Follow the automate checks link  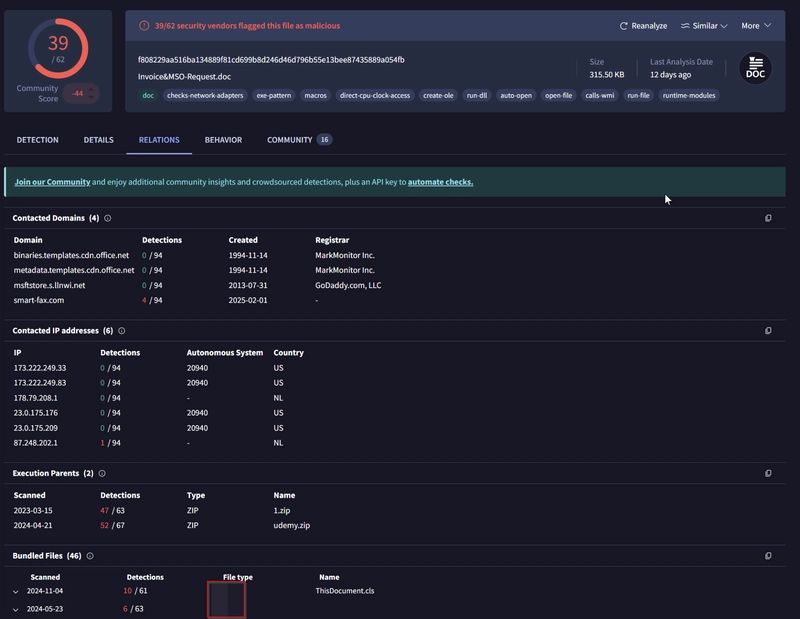440,182
